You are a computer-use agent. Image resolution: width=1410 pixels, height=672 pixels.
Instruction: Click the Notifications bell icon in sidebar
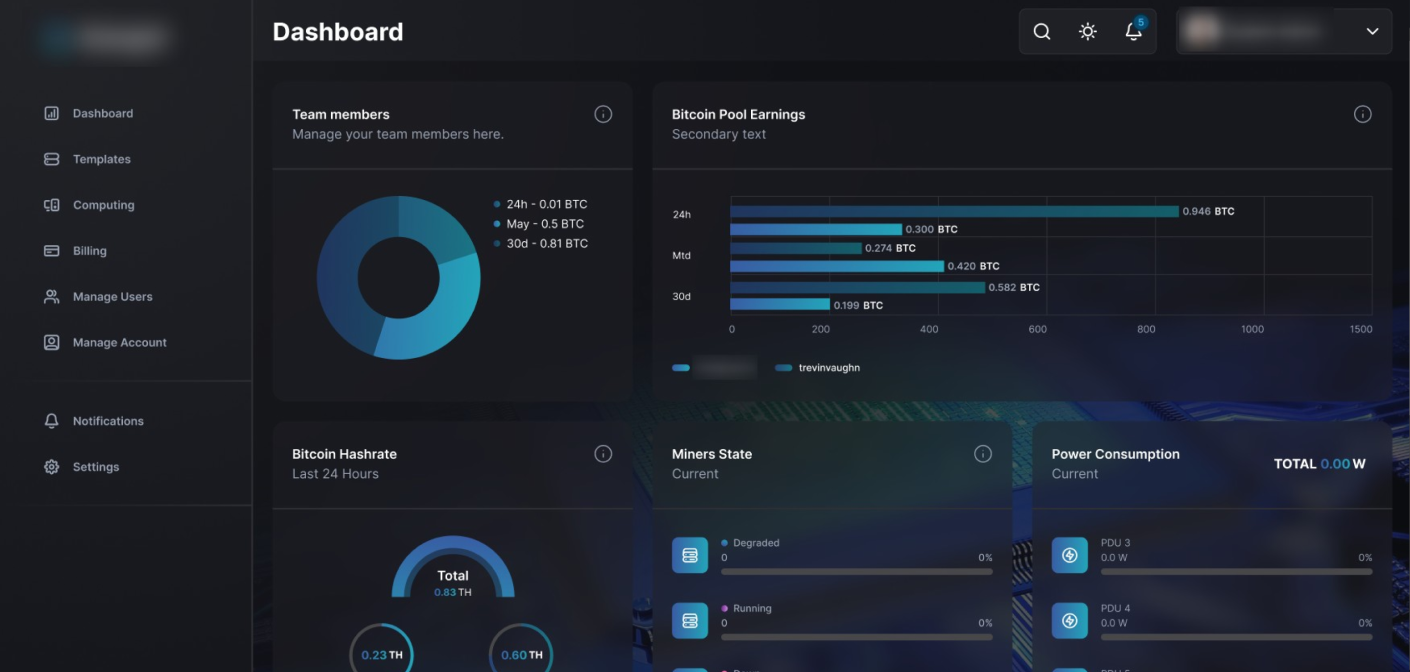(x=52, y=421)
